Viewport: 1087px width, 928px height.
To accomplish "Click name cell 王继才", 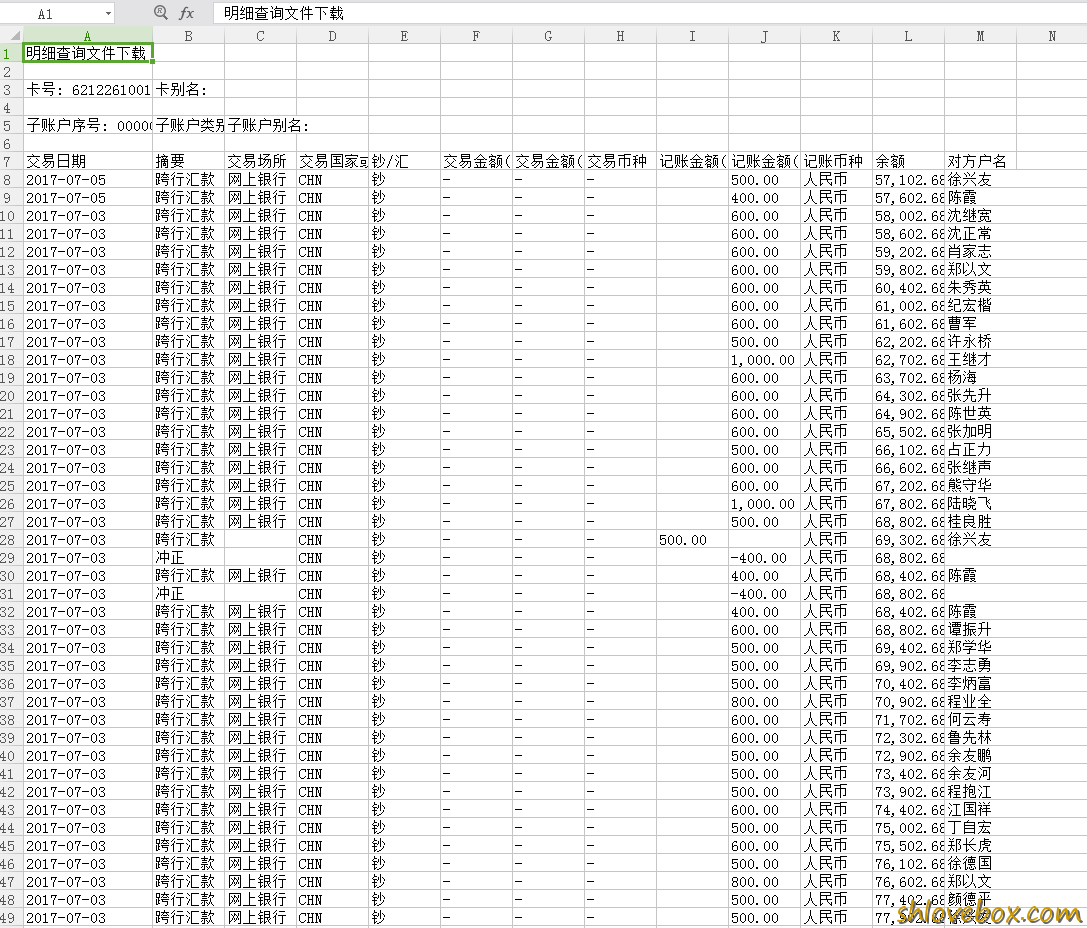I will pos(980,360).
